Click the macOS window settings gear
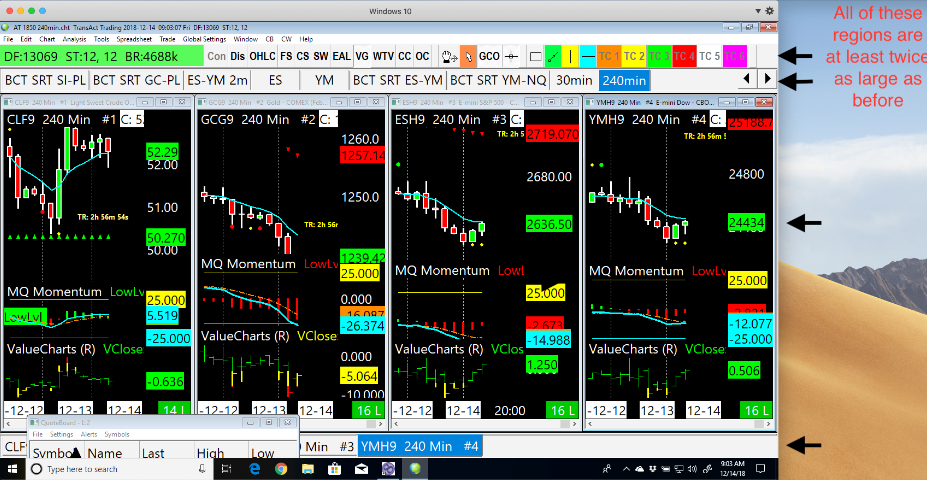The height and width of the screenshot is (480, 927). point(770,11)
